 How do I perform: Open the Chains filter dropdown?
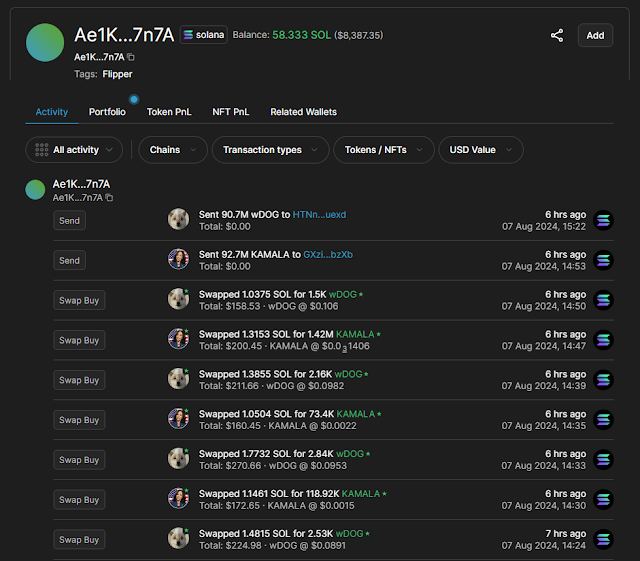click(x=173, y=150)
